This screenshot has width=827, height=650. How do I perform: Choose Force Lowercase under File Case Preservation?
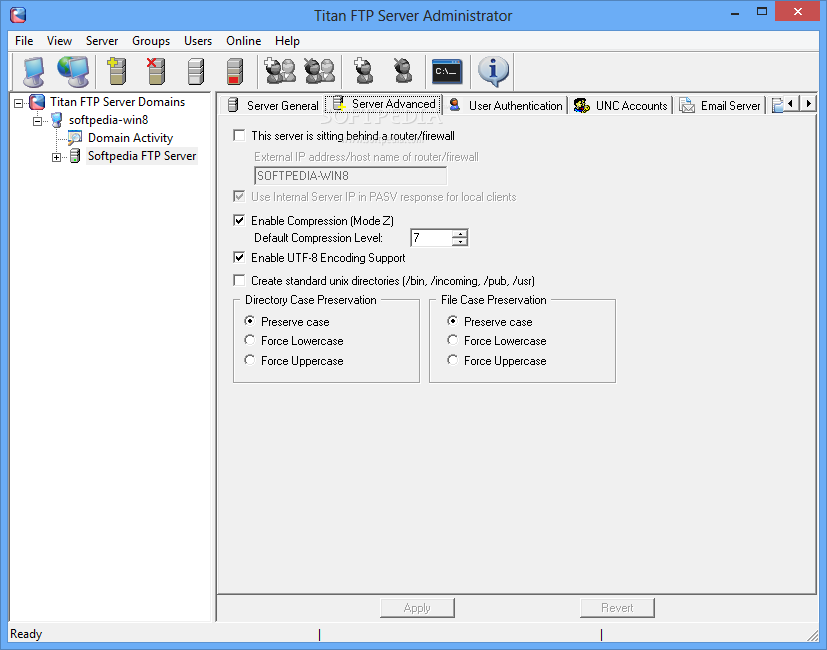453,340
